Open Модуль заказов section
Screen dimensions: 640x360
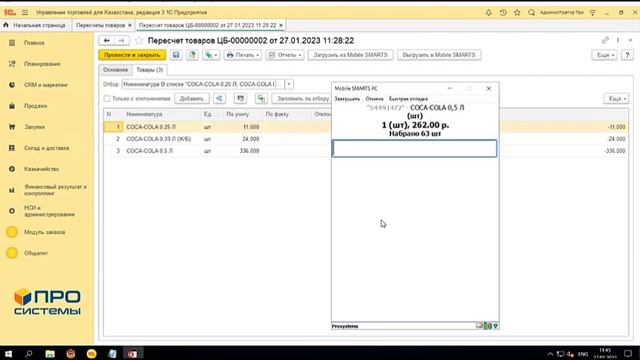coord(44,232)
